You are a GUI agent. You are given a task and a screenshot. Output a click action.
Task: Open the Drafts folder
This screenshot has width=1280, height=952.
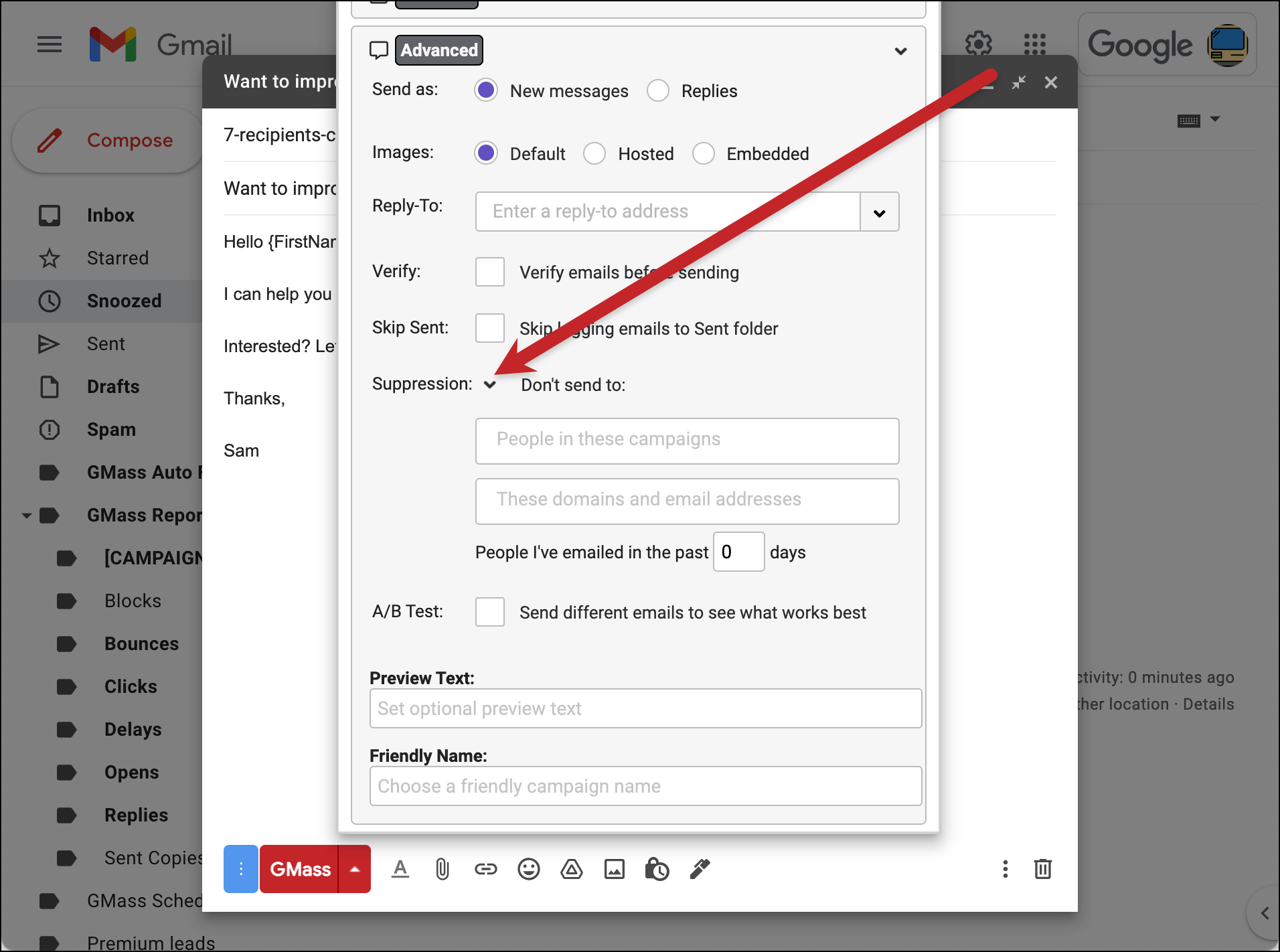113,386
